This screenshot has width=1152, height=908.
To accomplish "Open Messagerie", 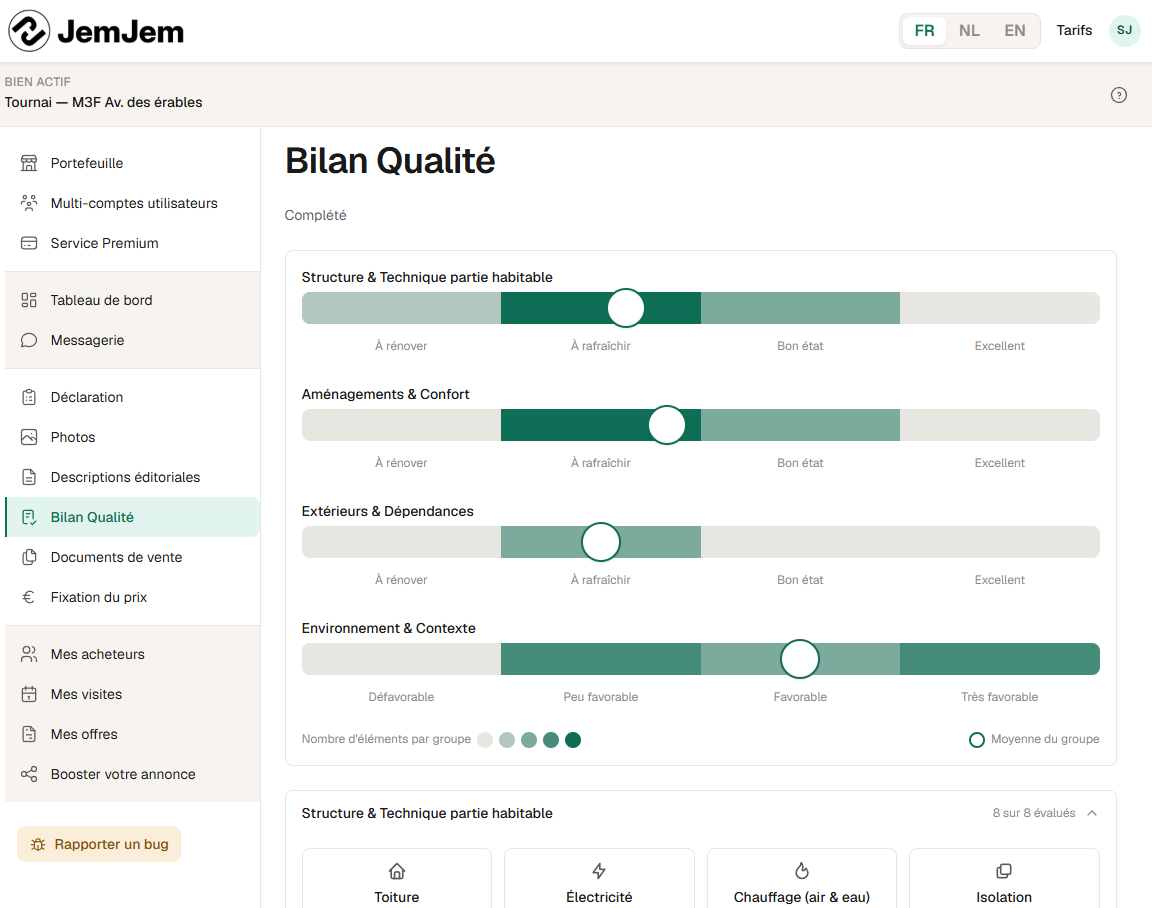I will [x=132, y=340].
